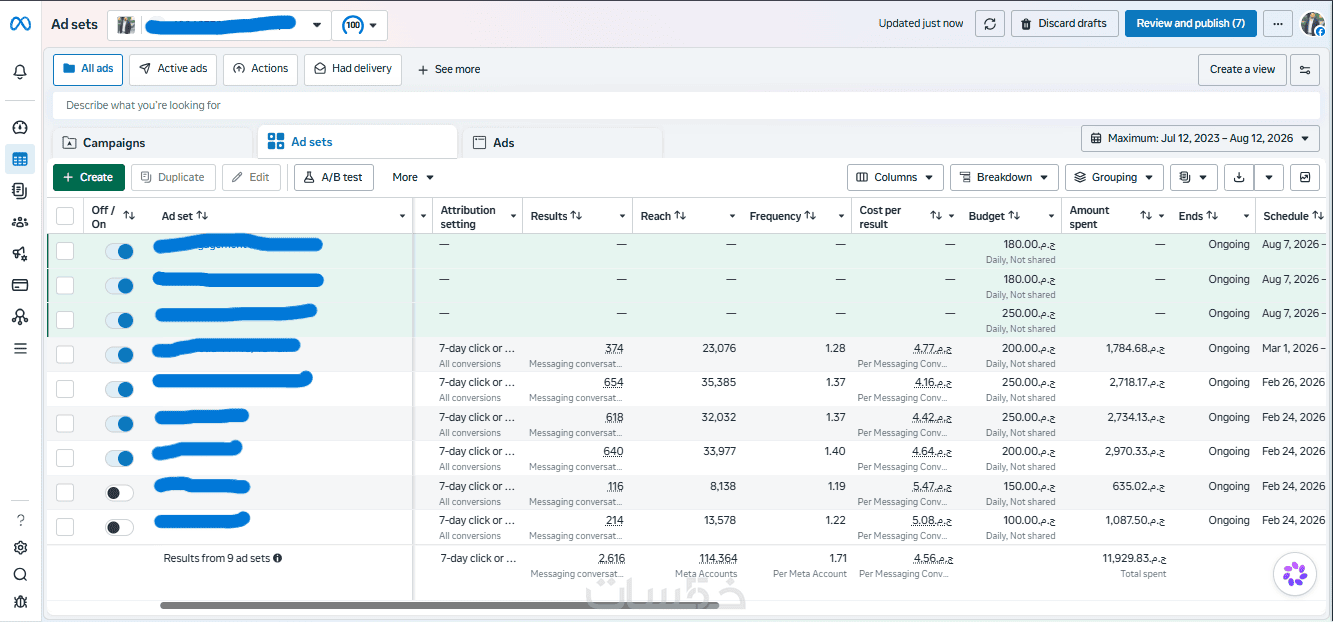The height and width of the screenshot is (622, 1333).
Task: Click the green Create button
Action: pyautogui.click(x=89, y=177)
